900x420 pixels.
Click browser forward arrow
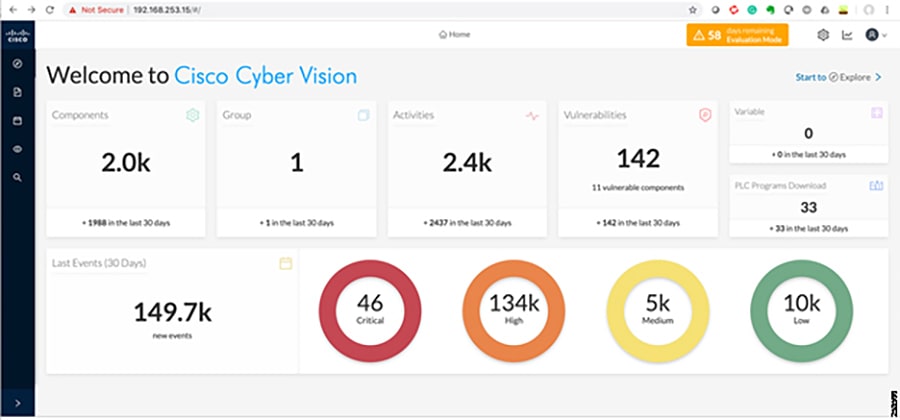tap(31, 10)
